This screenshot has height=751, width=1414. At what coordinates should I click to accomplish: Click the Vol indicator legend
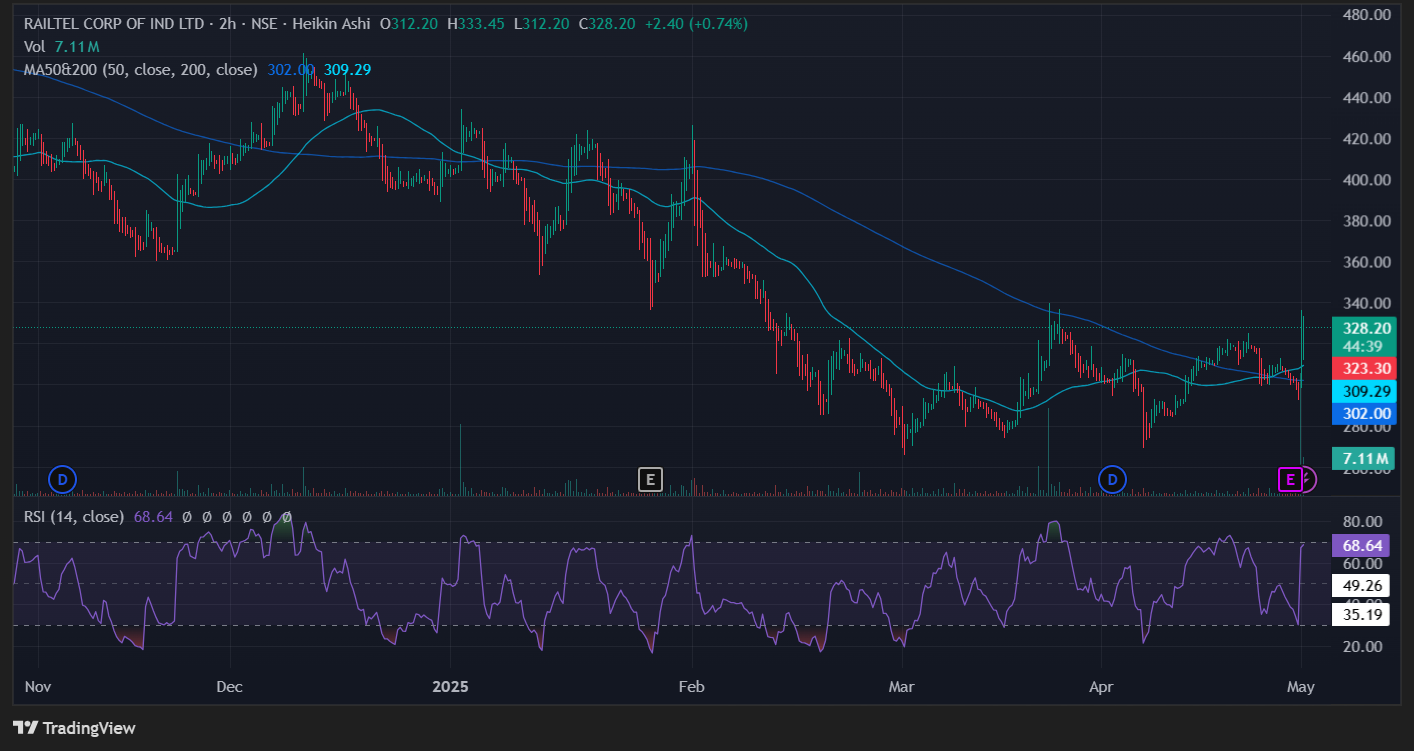(34, 47)
